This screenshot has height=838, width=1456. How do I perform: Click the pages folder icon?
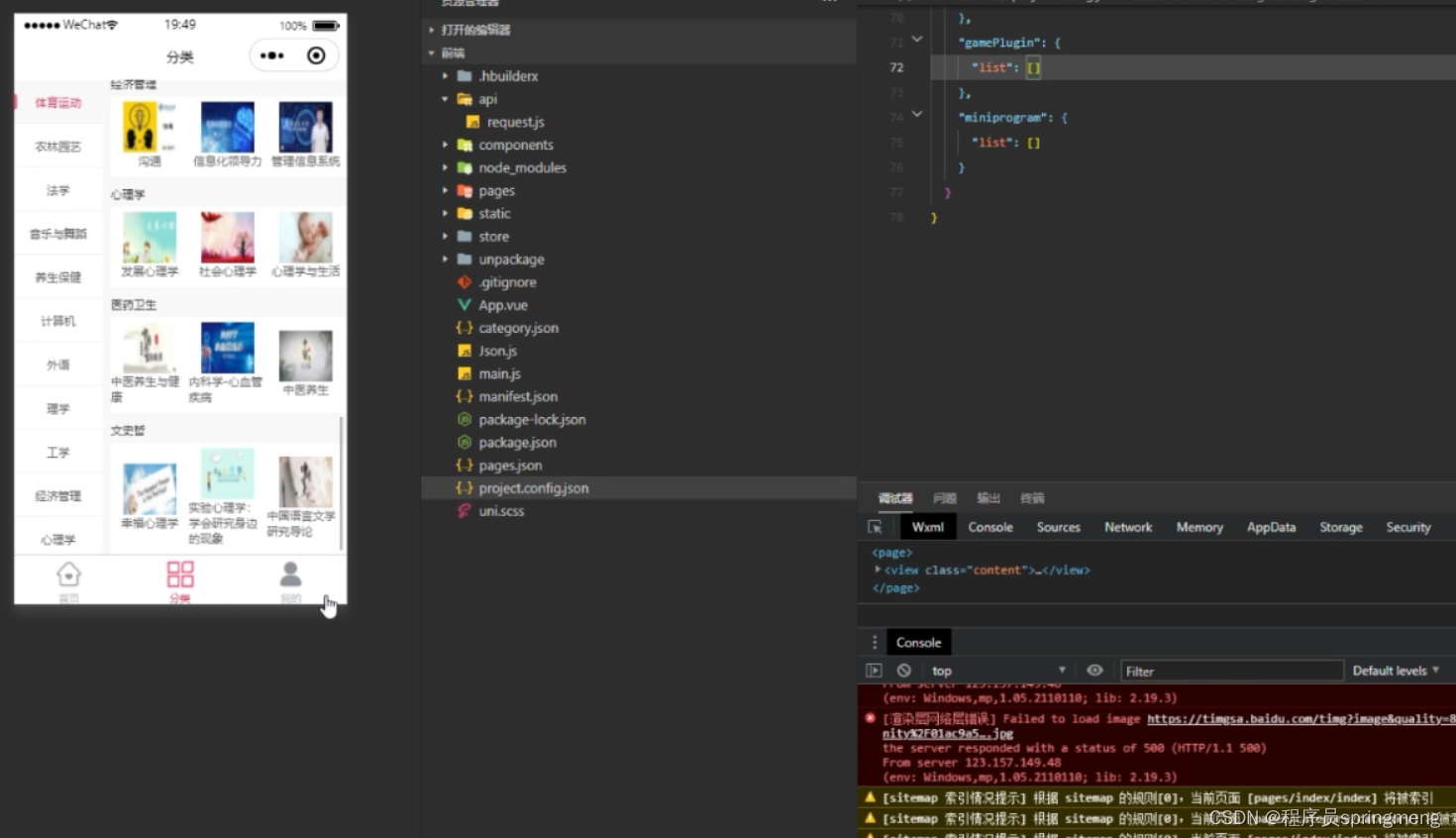464,190
